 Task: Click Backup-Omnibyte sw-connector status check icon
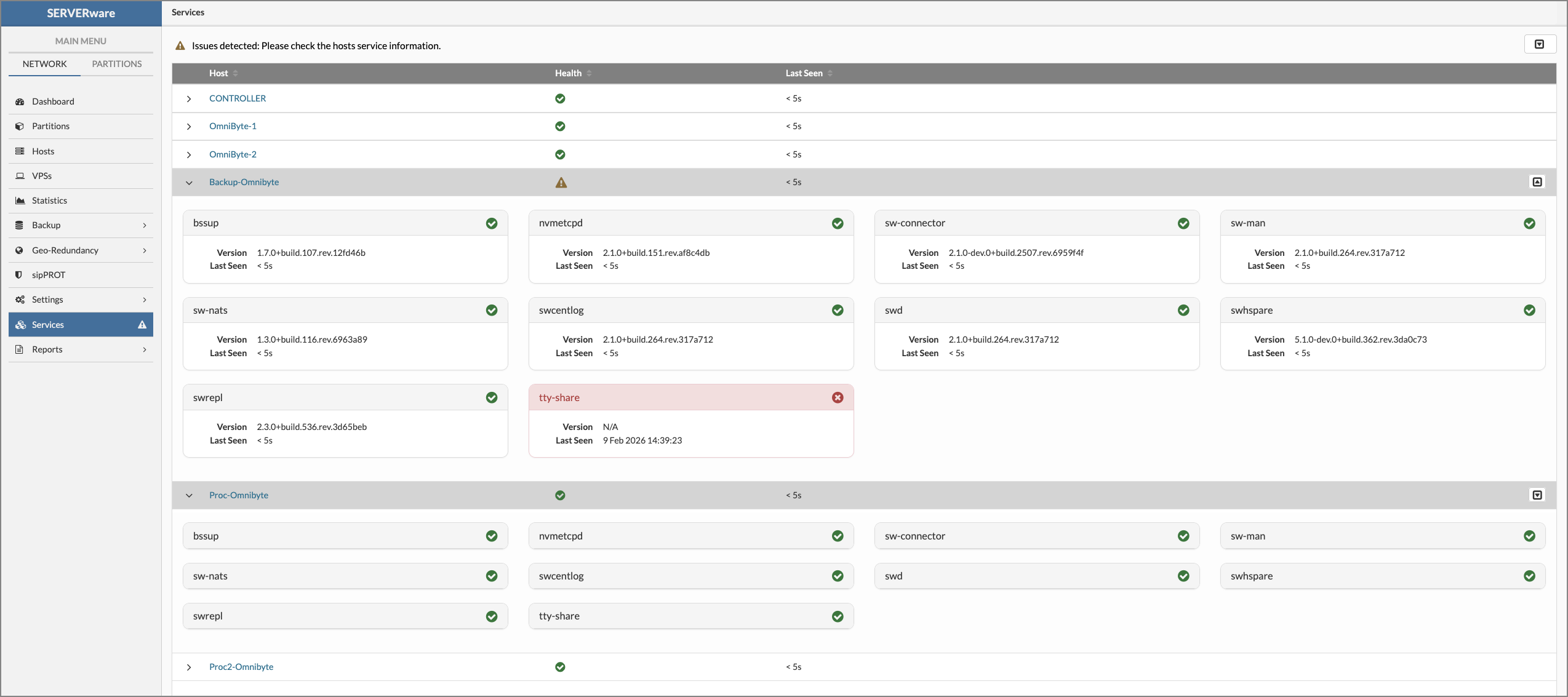coord(1183,223)
